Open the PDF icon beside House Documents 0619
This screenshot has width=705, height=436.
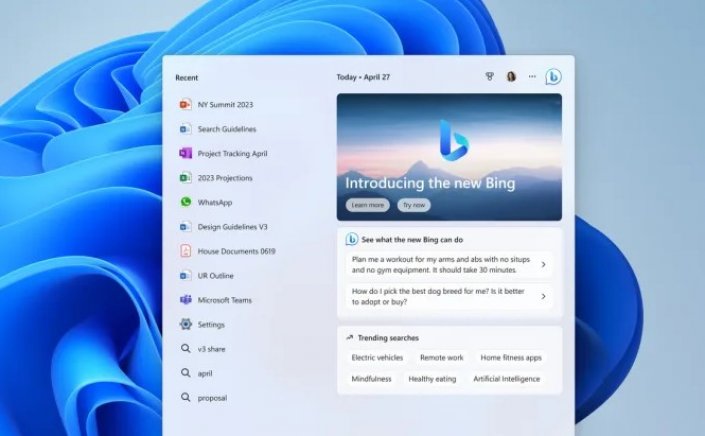pos(185,251)
